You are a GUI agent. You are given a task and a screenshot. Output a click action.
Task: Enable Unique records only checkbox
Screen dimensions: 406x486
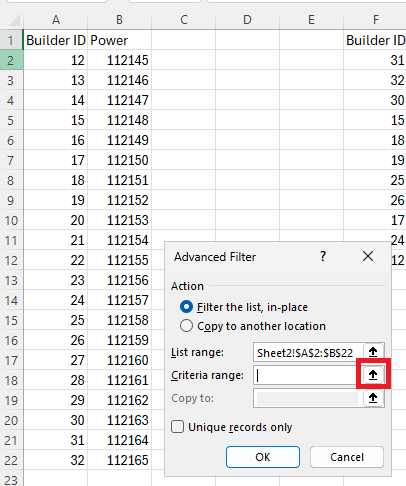click(177, 427)
